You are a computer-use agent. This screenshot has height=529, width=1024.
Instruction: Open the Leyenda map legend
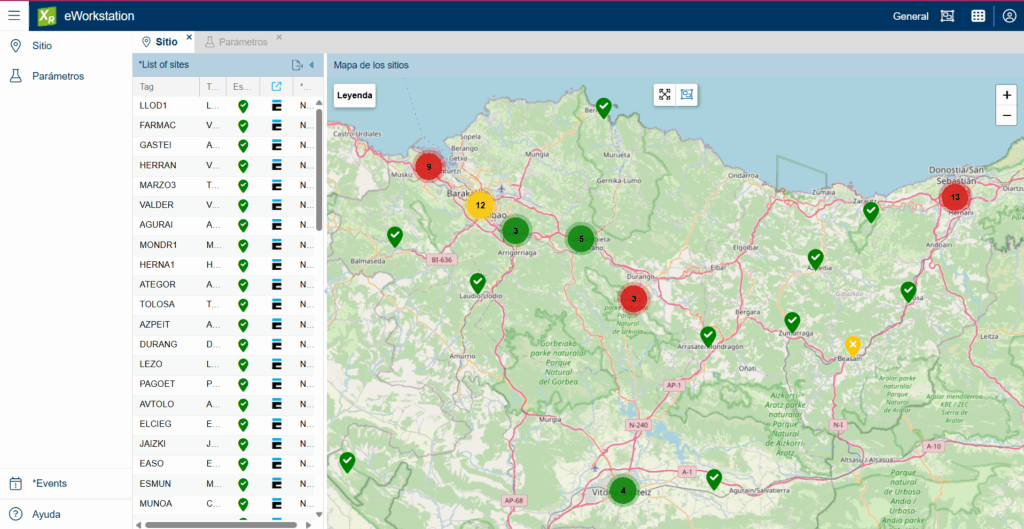tap(355, 95)
